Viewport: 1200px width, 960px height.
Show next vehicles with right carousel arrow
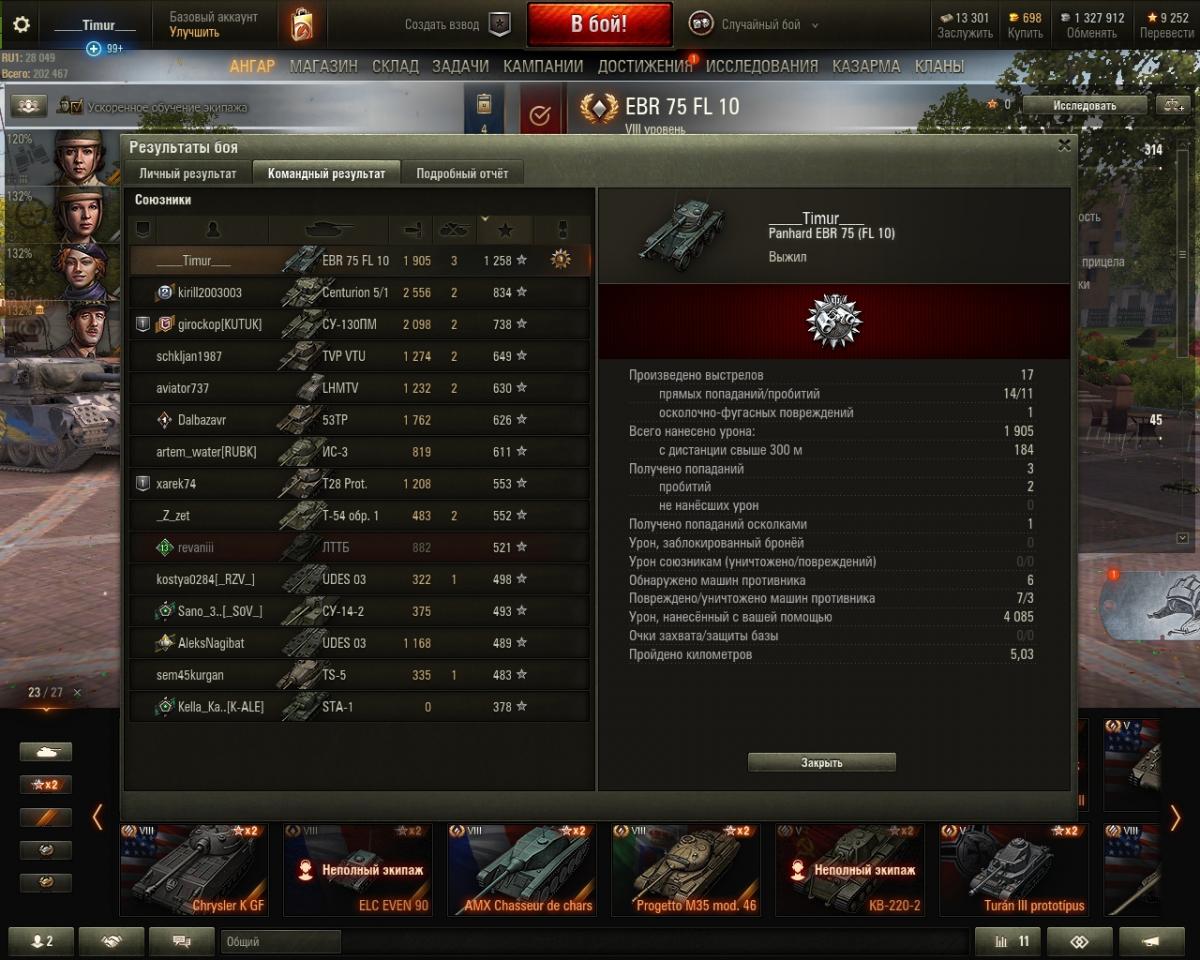click(1176, 818)
